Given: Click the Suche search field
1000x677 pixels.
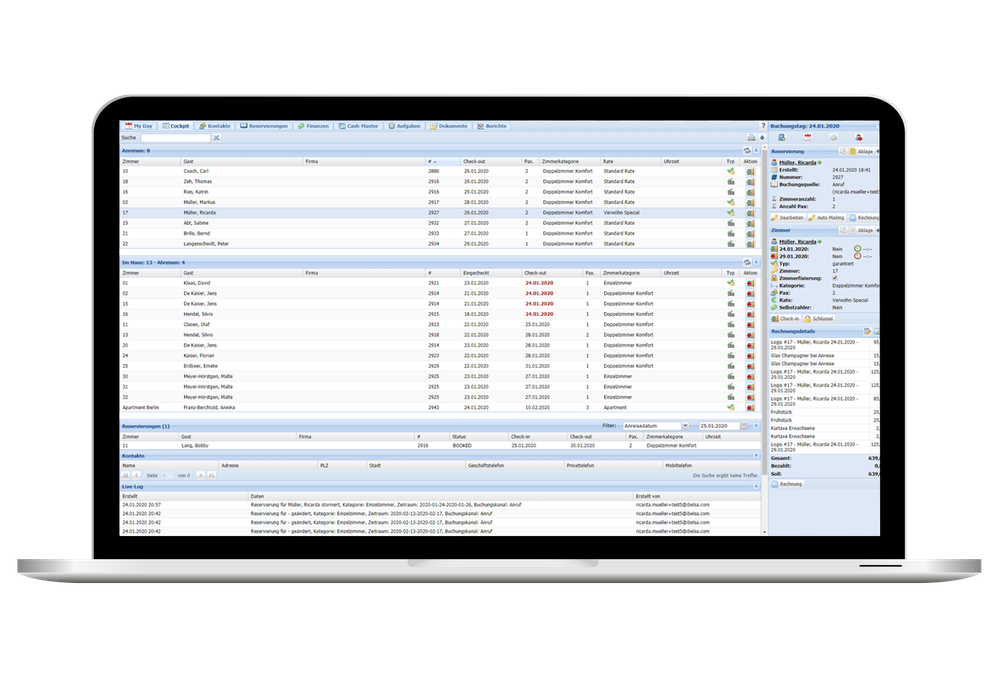Looking at the screenshot, I should click(x=175, y=138).
